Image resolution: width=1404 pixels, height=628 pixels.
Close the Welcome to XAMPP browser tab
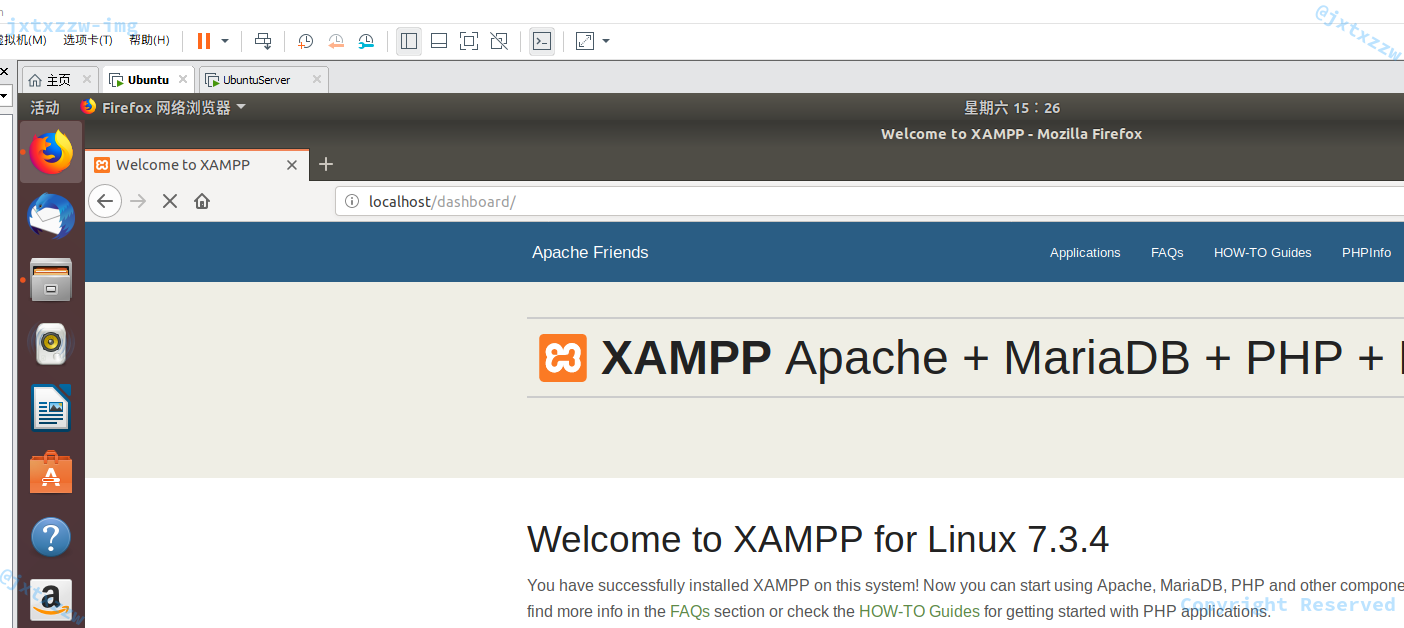[292, 165]
